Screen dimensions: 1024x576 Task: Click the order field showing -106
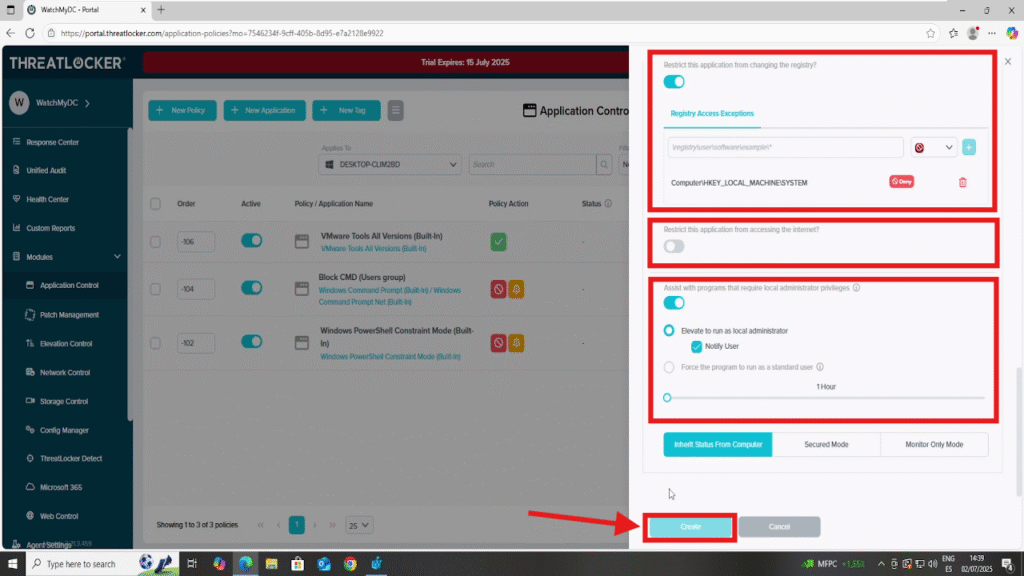196,242
